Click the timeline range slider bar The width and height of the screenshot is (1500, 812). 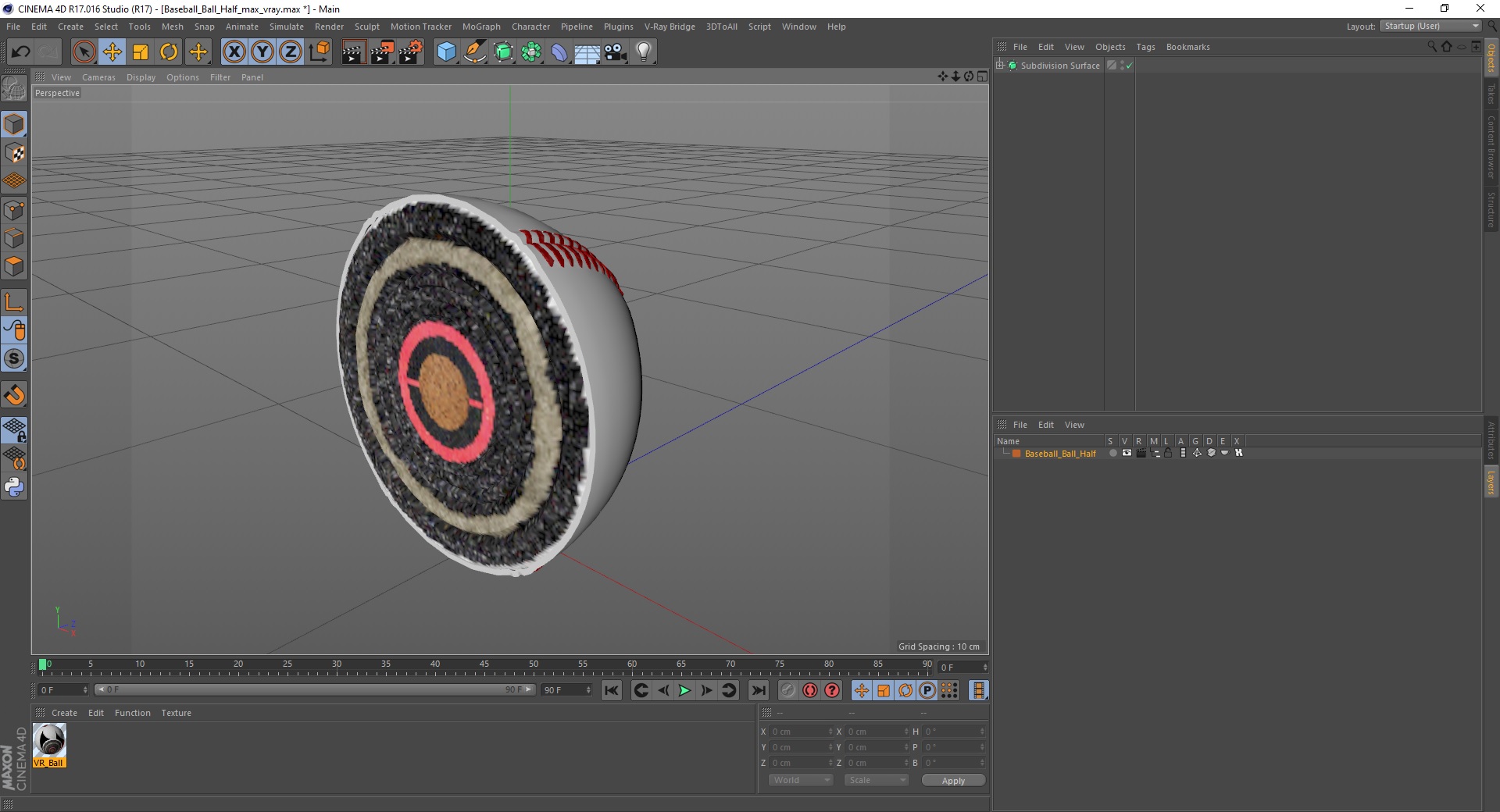(314, 689)
